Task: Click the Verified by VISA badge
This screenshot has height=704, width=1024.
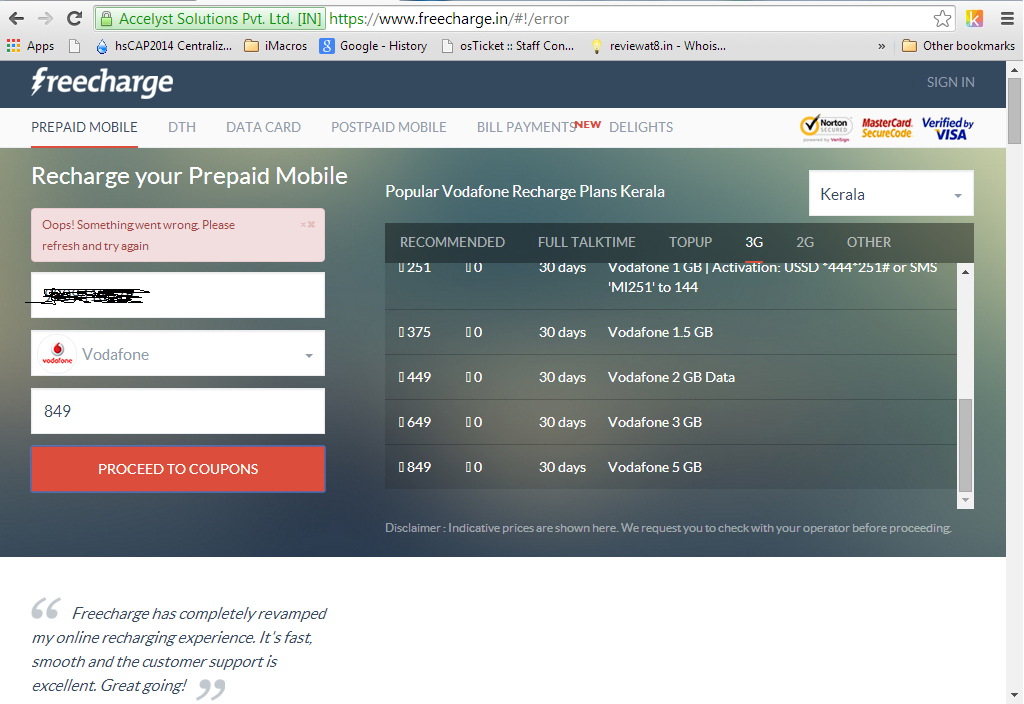Action: [948, 128]
